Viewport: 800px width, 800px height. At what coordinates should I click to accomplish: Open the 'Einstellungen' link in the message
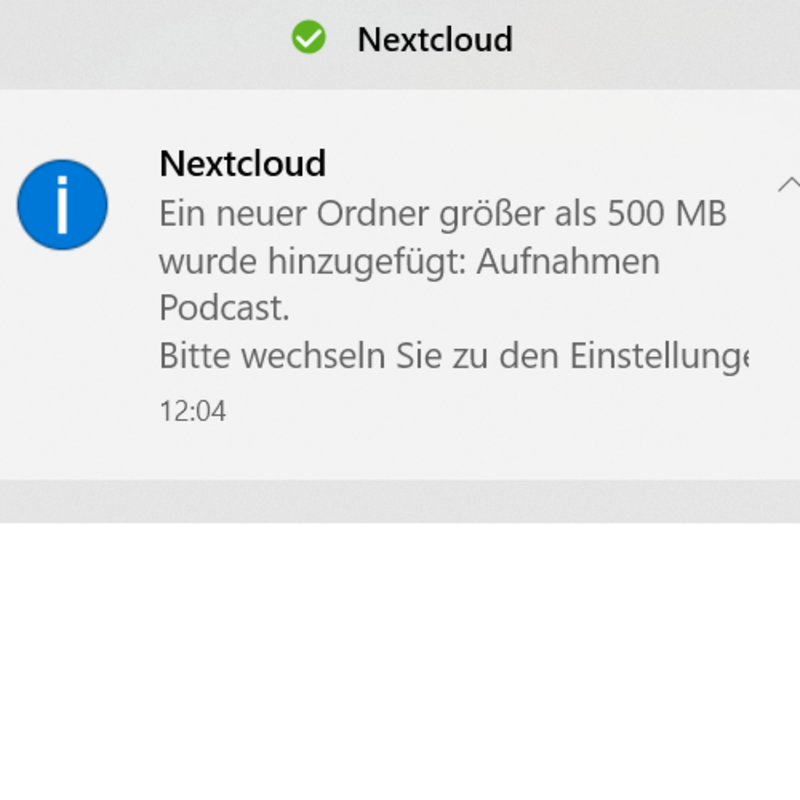coord(660,356)
